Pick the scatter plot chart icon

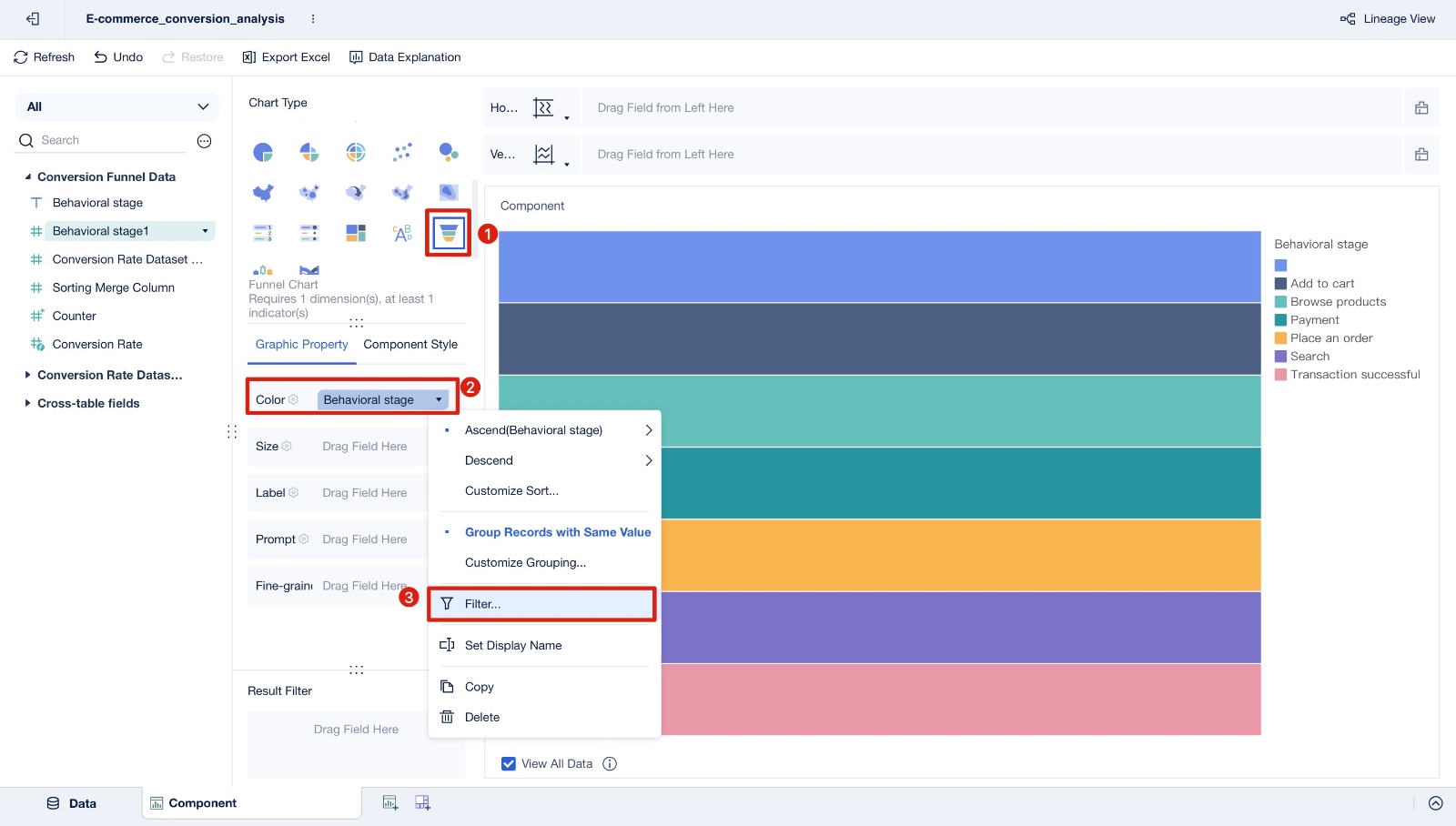pos(402,152)
